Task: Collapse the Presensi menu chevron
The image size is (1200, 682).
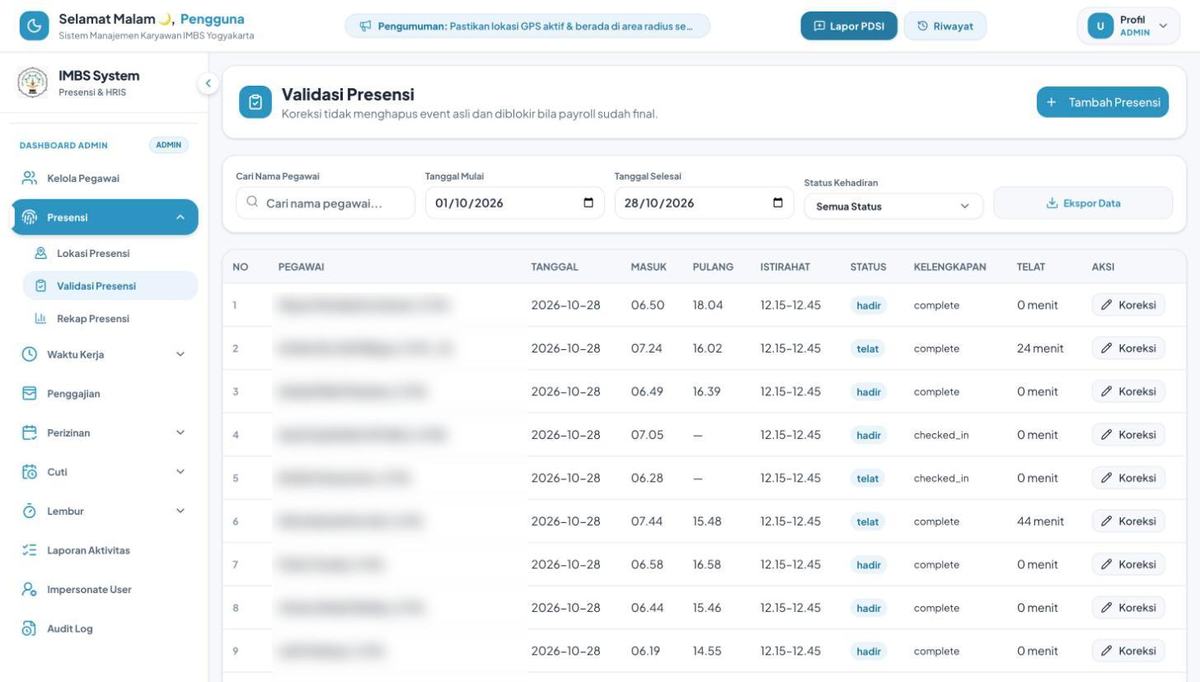Action: pyautogui.click(x=180, y=217)
